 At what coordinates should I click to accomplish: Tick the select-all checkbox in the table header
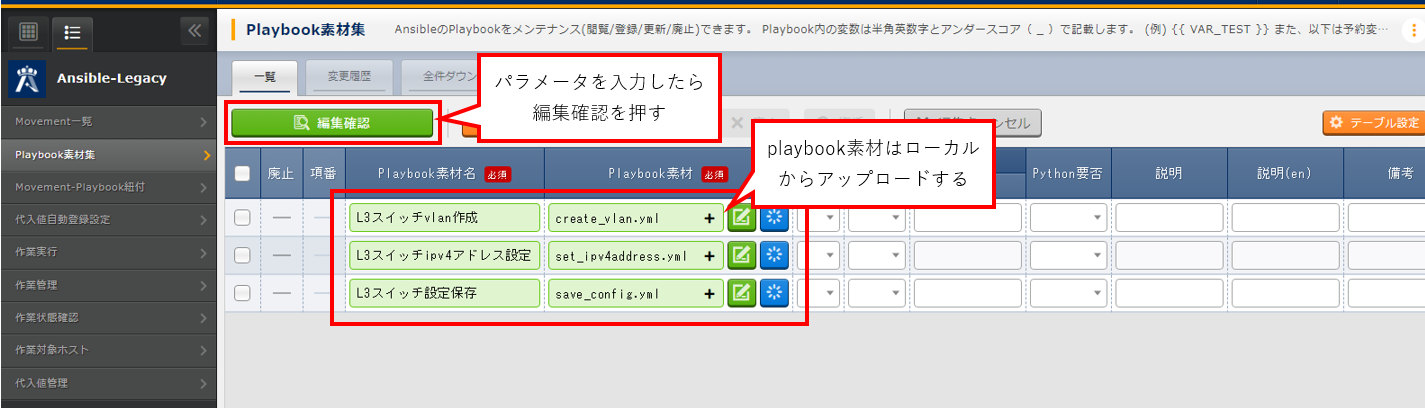click(x=242, y=173)
